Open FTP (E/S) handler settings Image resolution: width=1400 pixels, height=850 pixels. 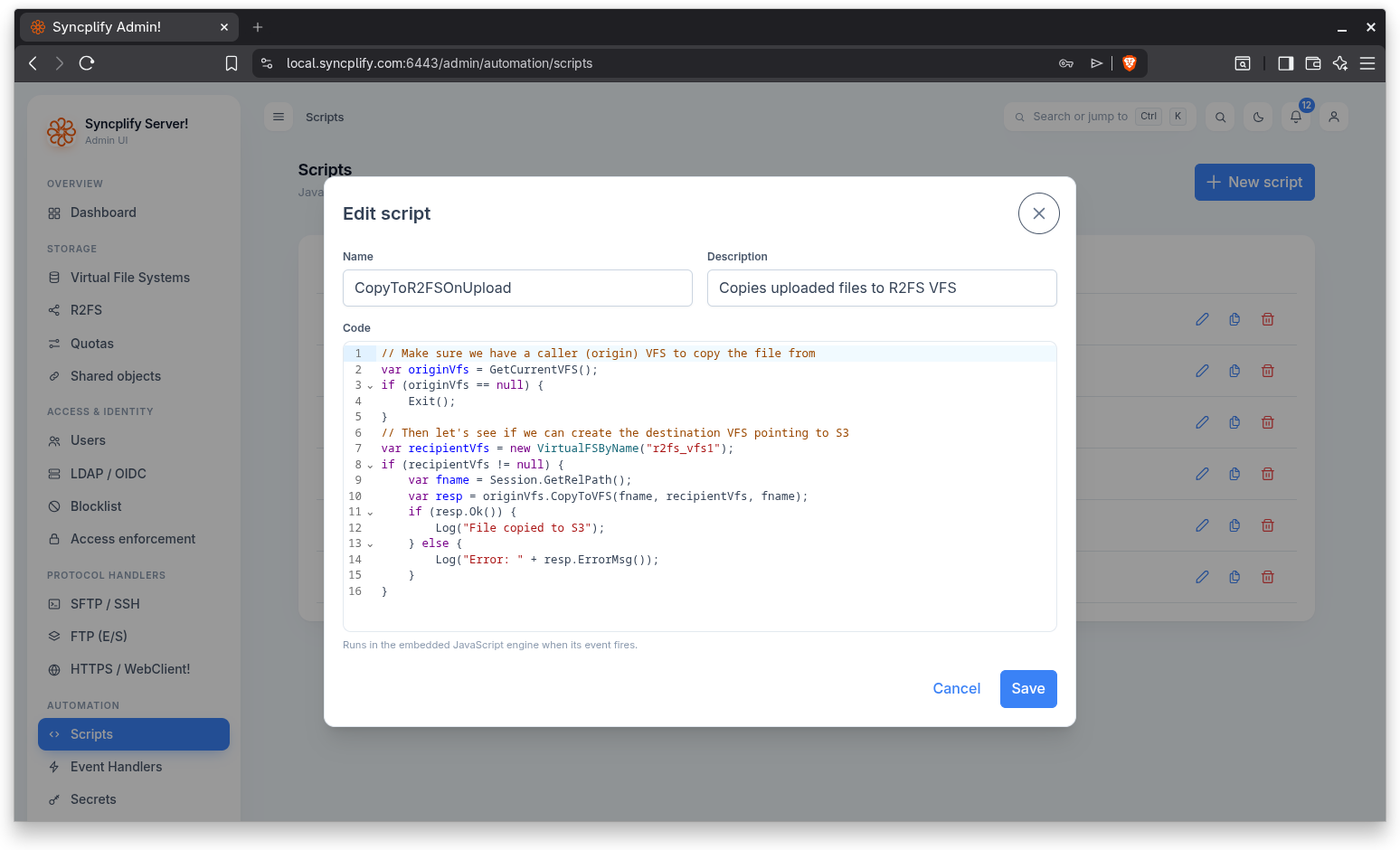pyautogui.click(x=134, y=637)
